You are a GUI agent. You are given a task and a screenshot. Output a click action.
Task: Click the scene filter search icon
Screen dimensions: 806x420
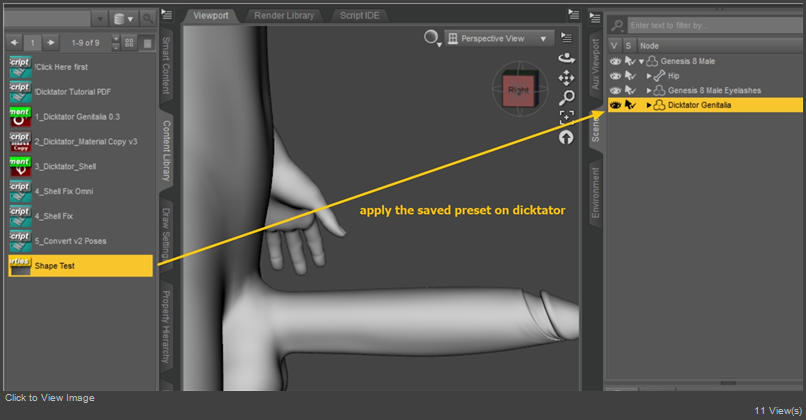[x=617, y=25]
